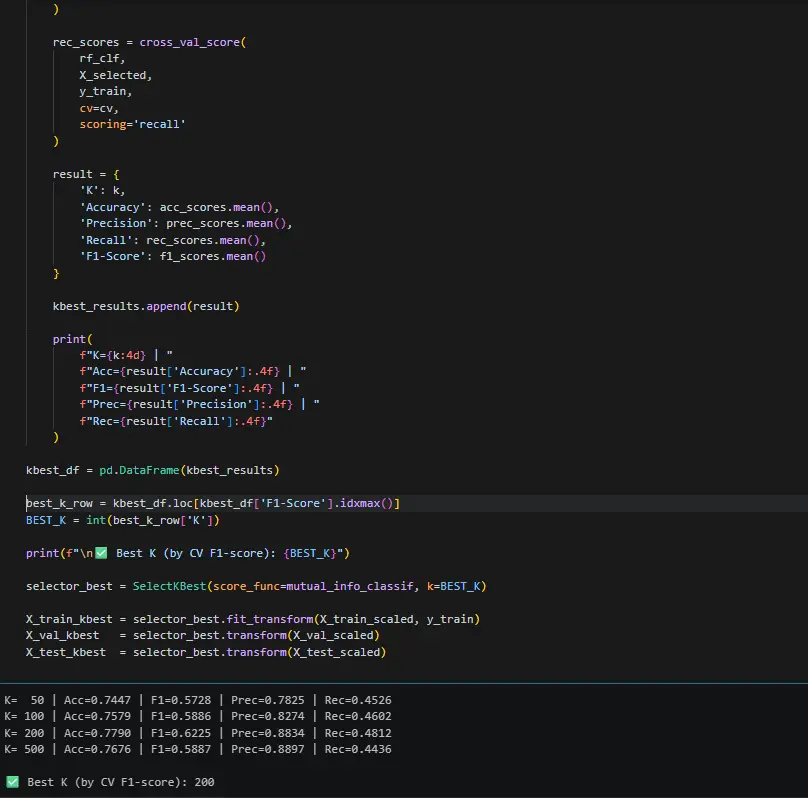Click '{BEST_K}' in the print f-string
The height and width of the screenshot is (798, 808).
coord(310,553)
